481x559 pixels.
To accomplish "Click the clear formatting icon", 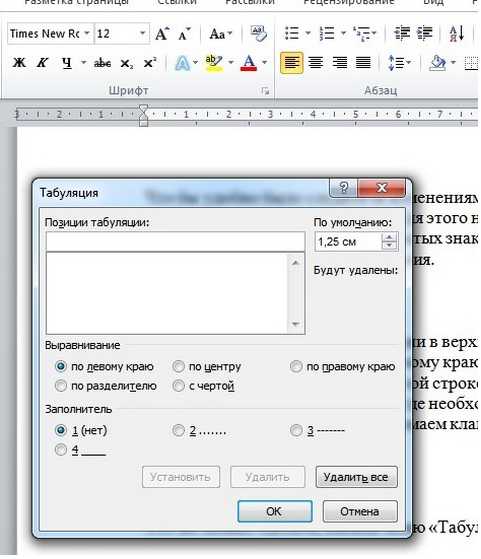I will (x=258, y=34).
